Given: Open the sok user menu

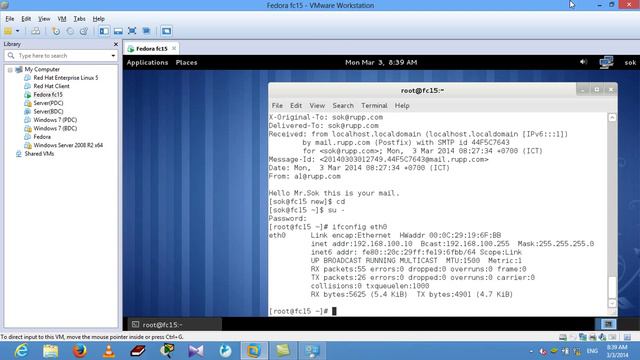Looking at the screenshot, I should tap(630, 62).
